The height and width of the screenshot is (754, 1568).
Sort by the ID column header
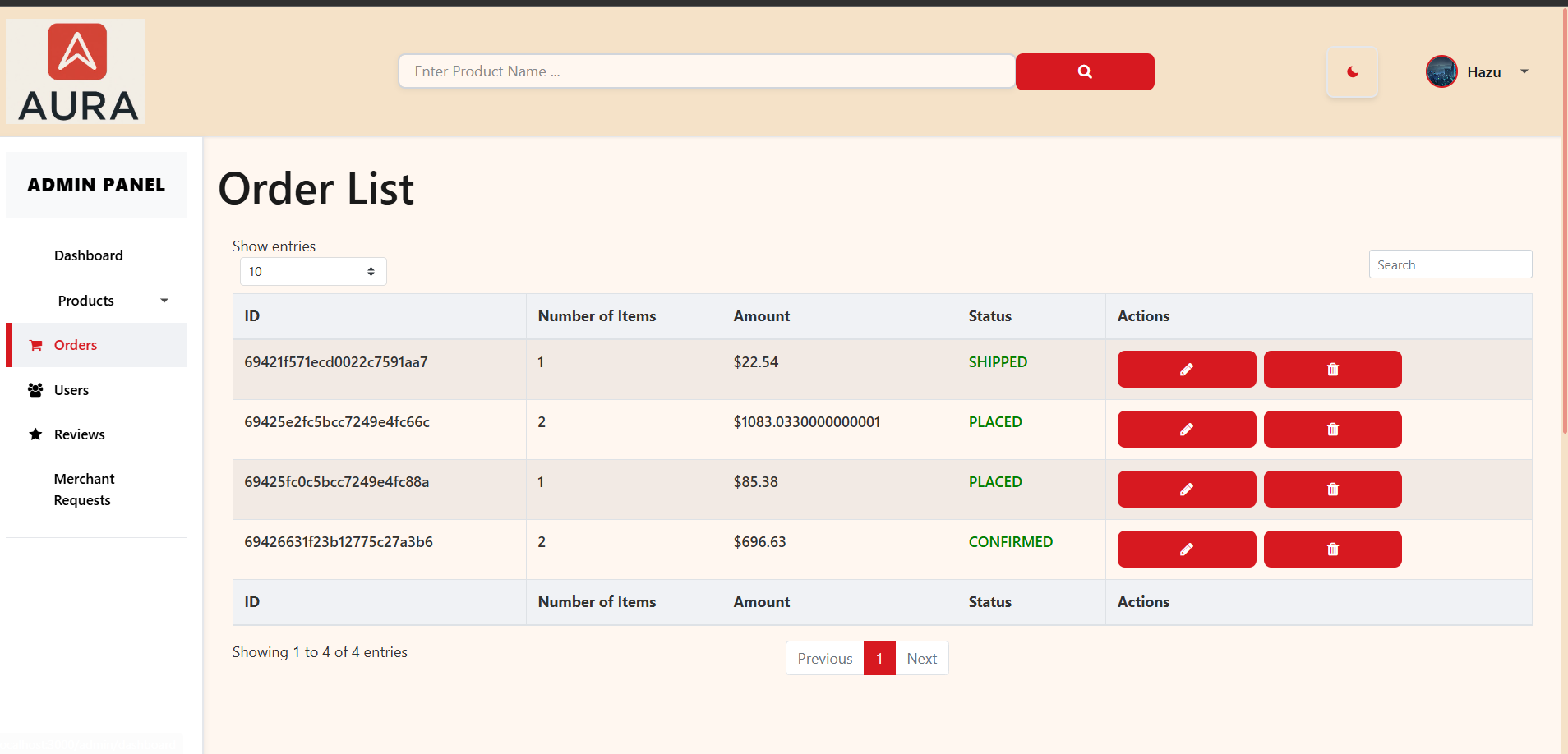(380, 316)
